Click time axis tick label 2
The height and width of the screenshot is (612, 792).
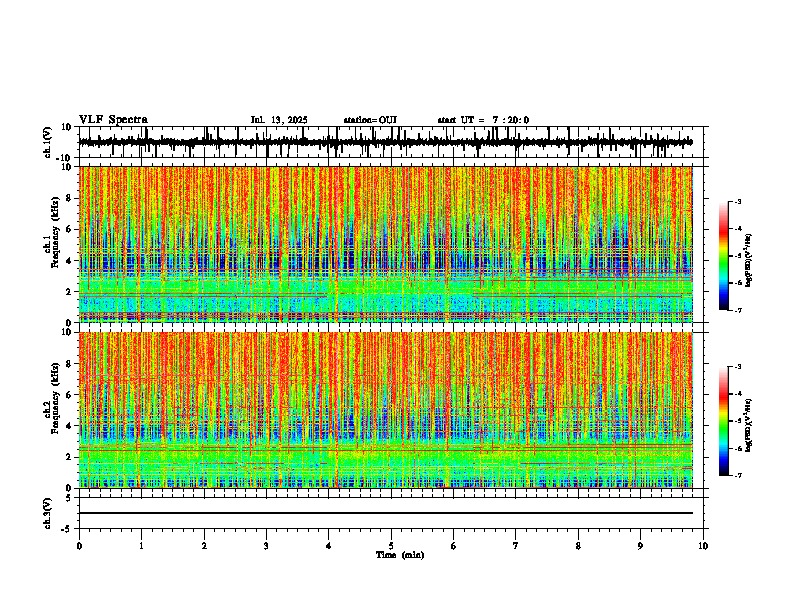pos(204,546)
